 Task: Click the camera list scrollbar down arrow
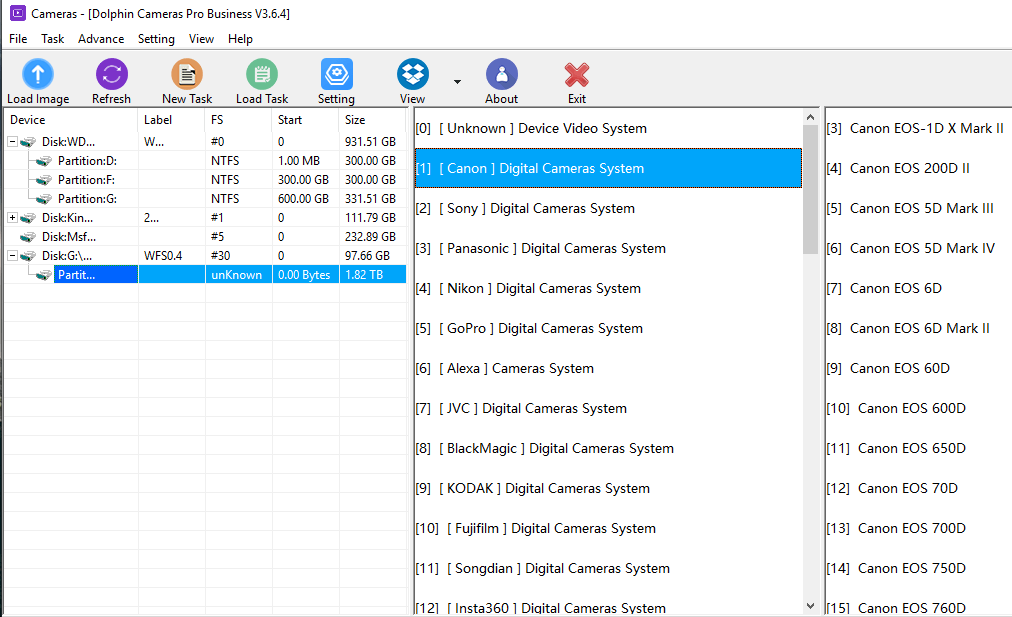click(810, 605)
